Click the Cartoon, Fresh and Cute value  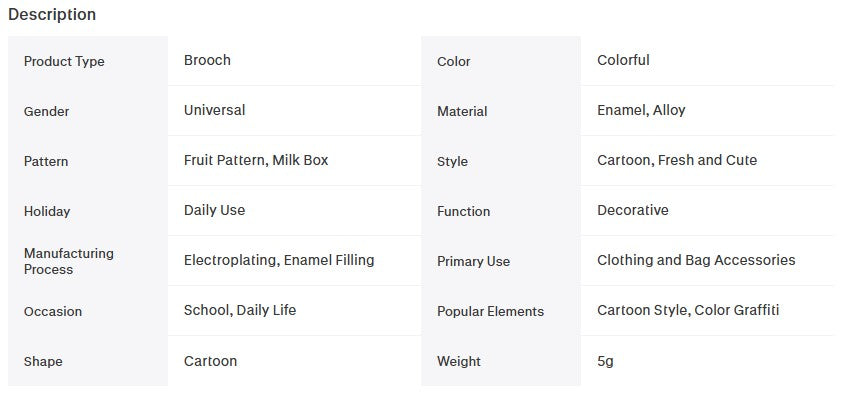tap(677, 160)
